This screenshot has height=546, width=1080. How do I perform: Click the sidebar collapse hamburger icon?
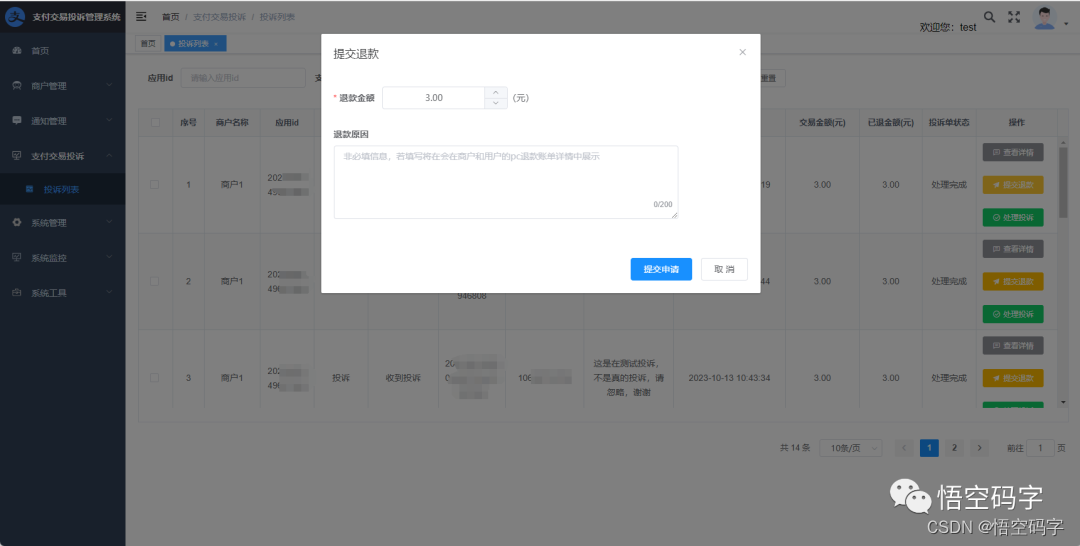tap(141, 17)
